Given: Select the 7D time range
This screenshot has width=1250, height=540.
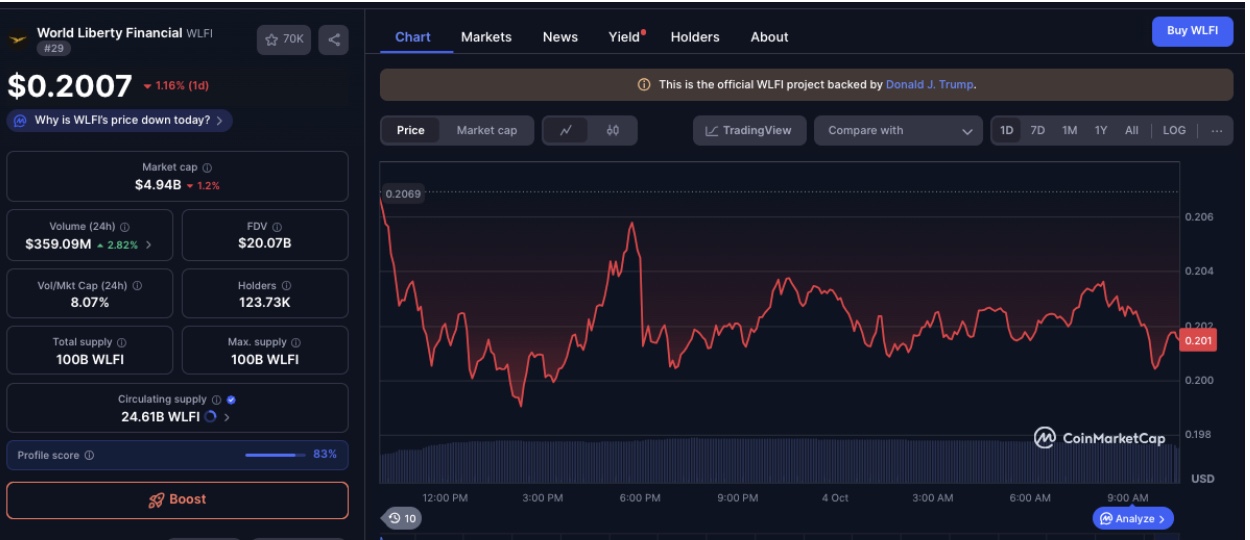Looking at the screenshot, I should click(x=1038, y=131).
